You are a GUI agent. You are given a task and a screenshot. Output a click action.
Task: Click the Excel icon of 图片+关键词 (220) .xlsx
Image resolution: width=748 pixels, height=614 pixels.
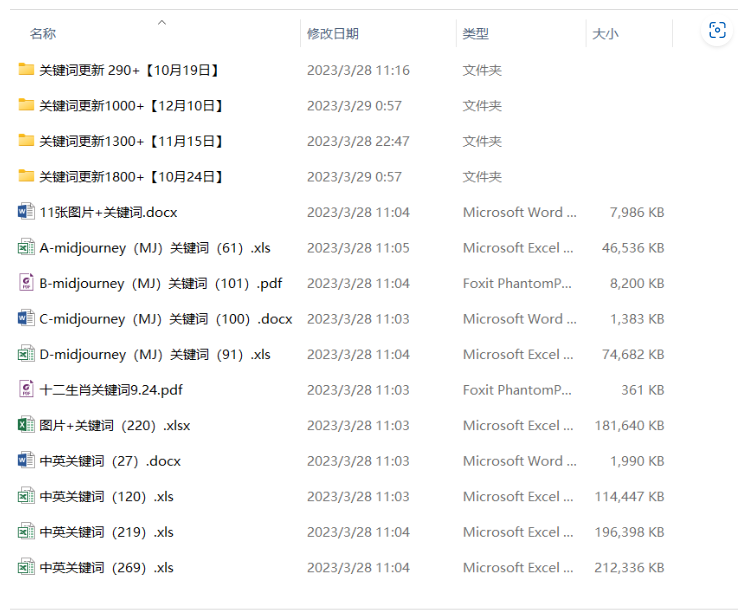tap(26, 425)
